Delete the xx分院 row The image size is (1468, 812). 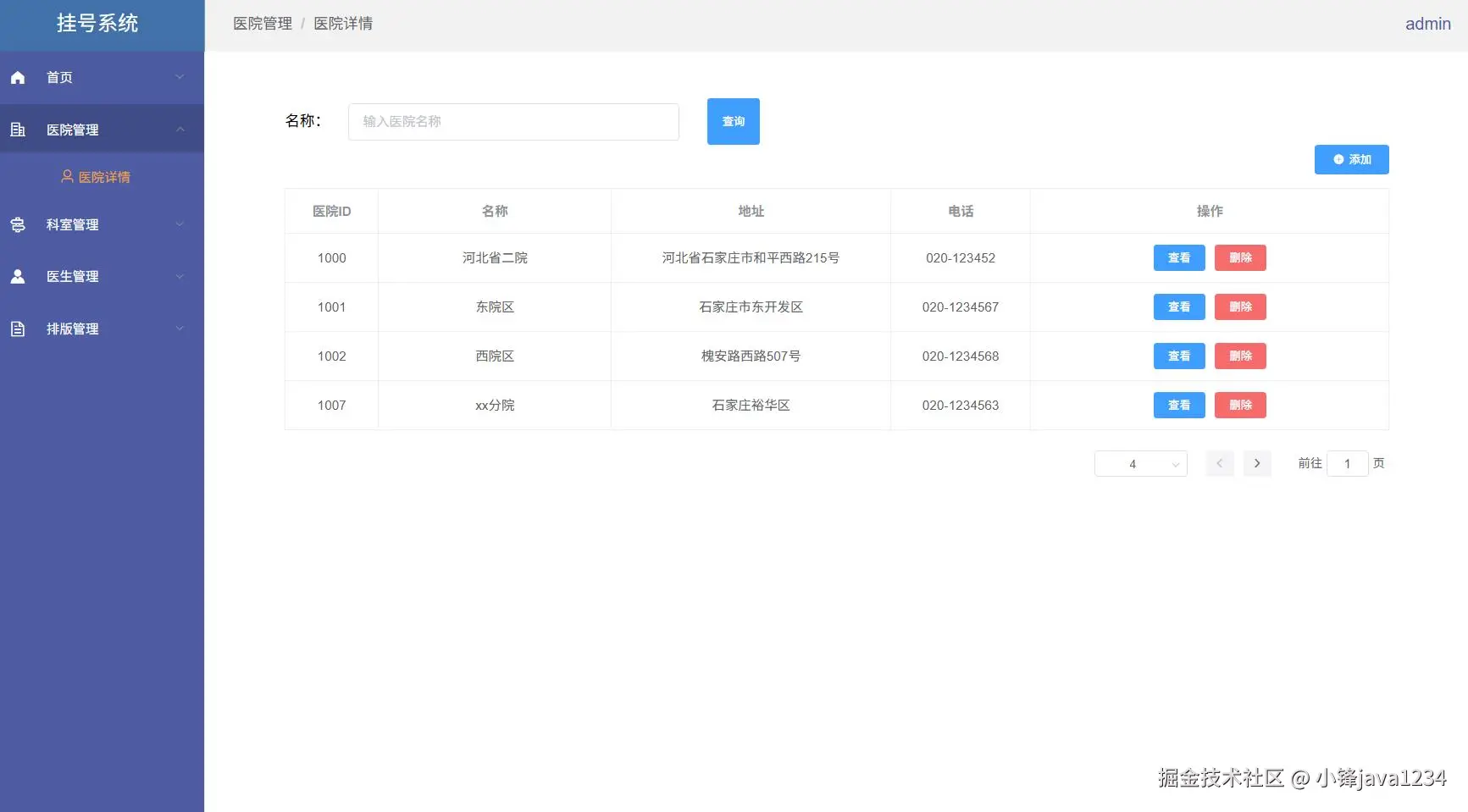coord(1240,406)
